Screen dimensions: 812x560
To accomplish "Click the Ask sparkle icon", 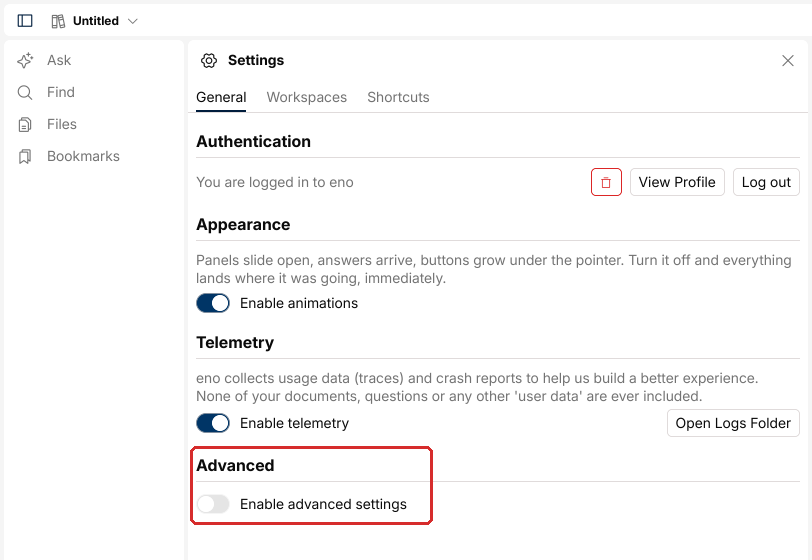I will click(25, 61).
